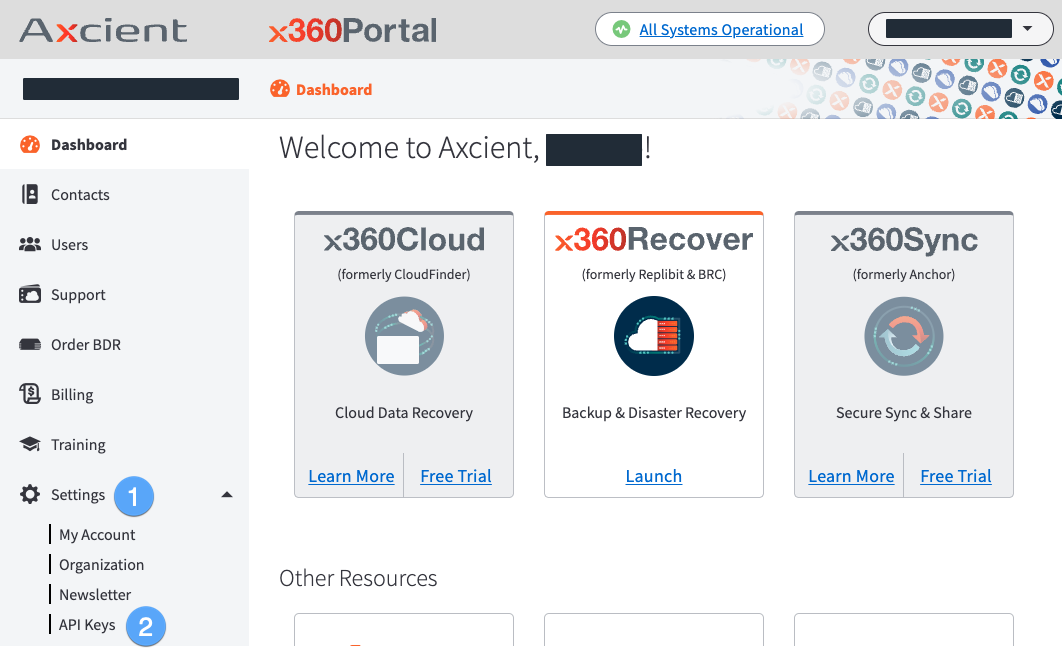
Task: Click the Dashboard gauge icon in sidebar
Action: [x=30, y=144]
